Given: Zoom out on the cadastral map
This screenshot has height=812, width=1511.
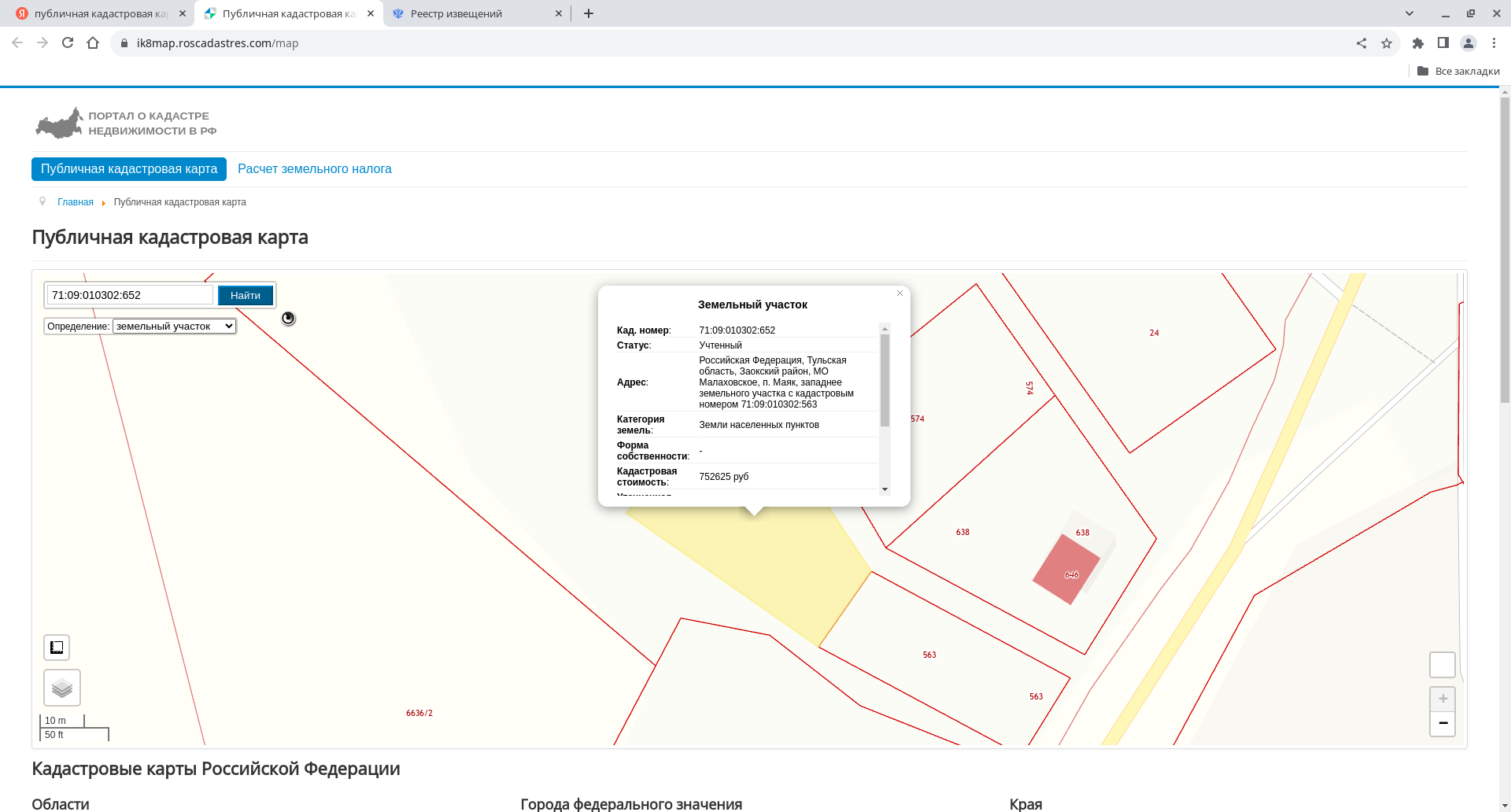Looking at the screenshot, I should coord(1443,723).
